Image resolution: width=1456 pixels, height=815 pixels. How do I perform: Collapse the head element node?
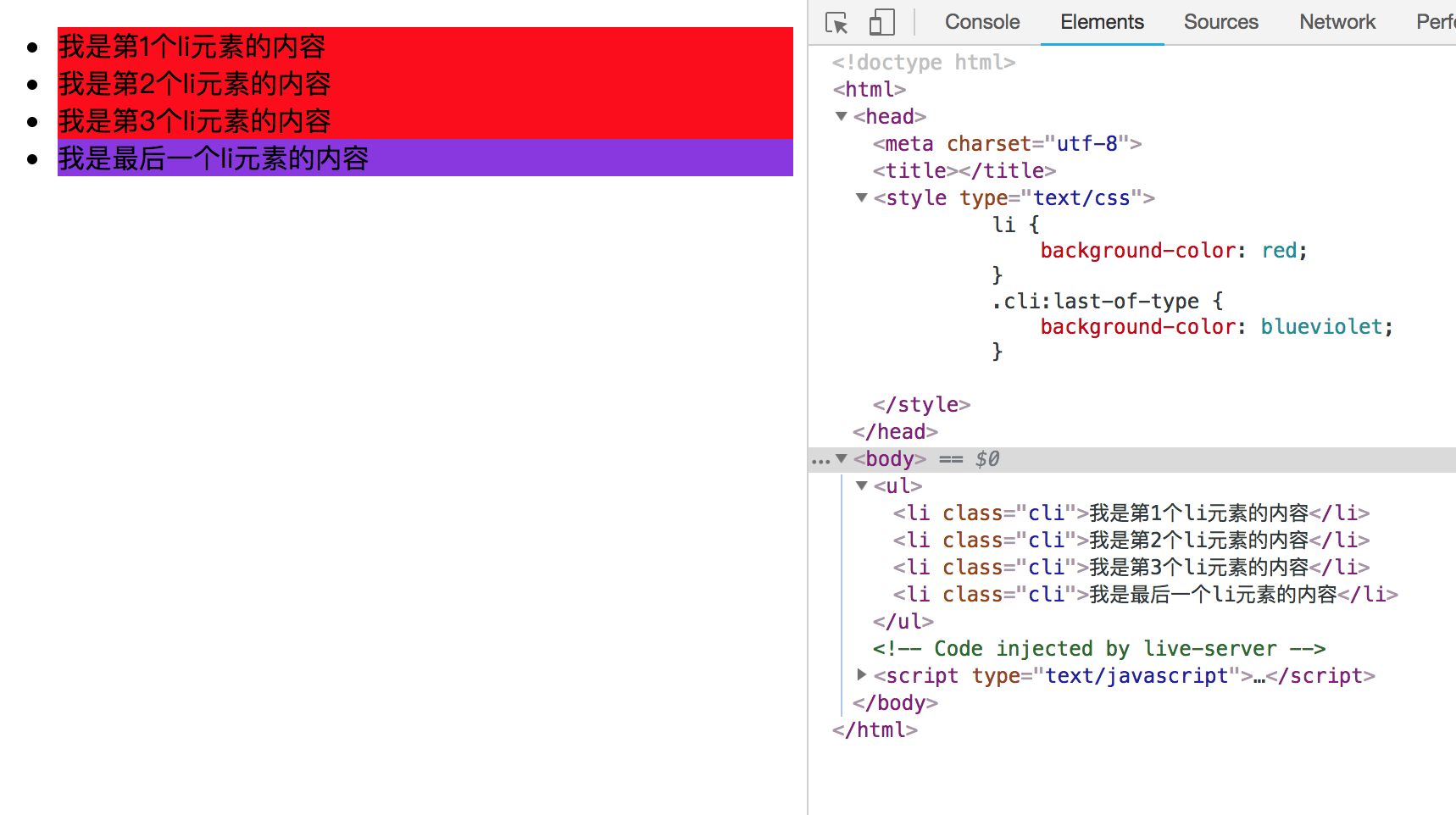[842, 116]
